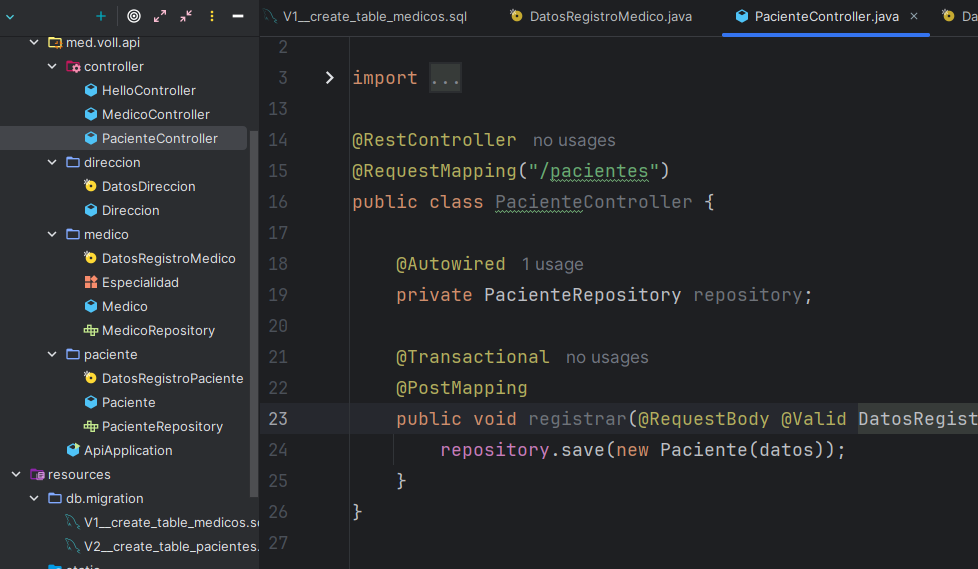The width and height of the screenshot is (978, 569).
Task: Open Direccion class in tree
Action: [130, 210]
